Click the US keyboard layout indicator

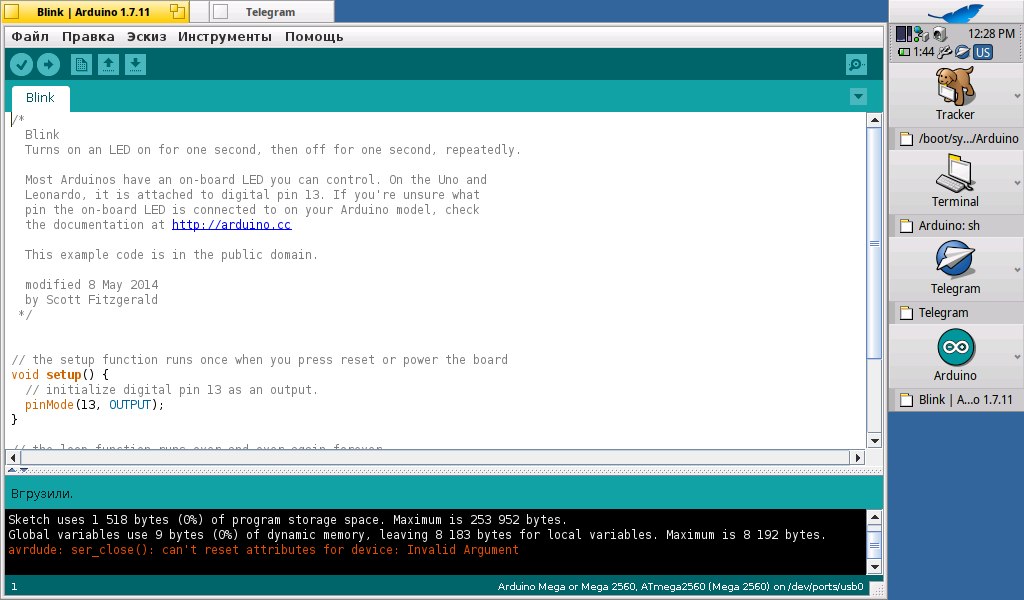(983, 52)
